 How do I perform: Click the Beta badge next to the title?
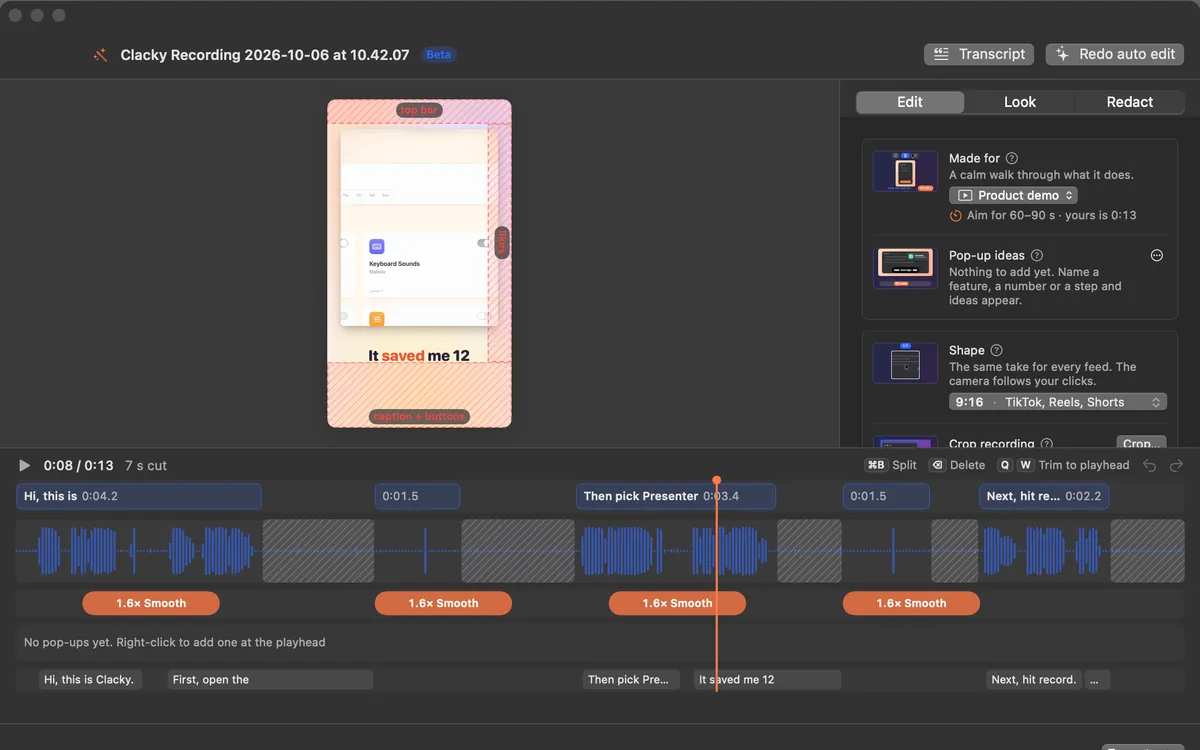point(439,55)
